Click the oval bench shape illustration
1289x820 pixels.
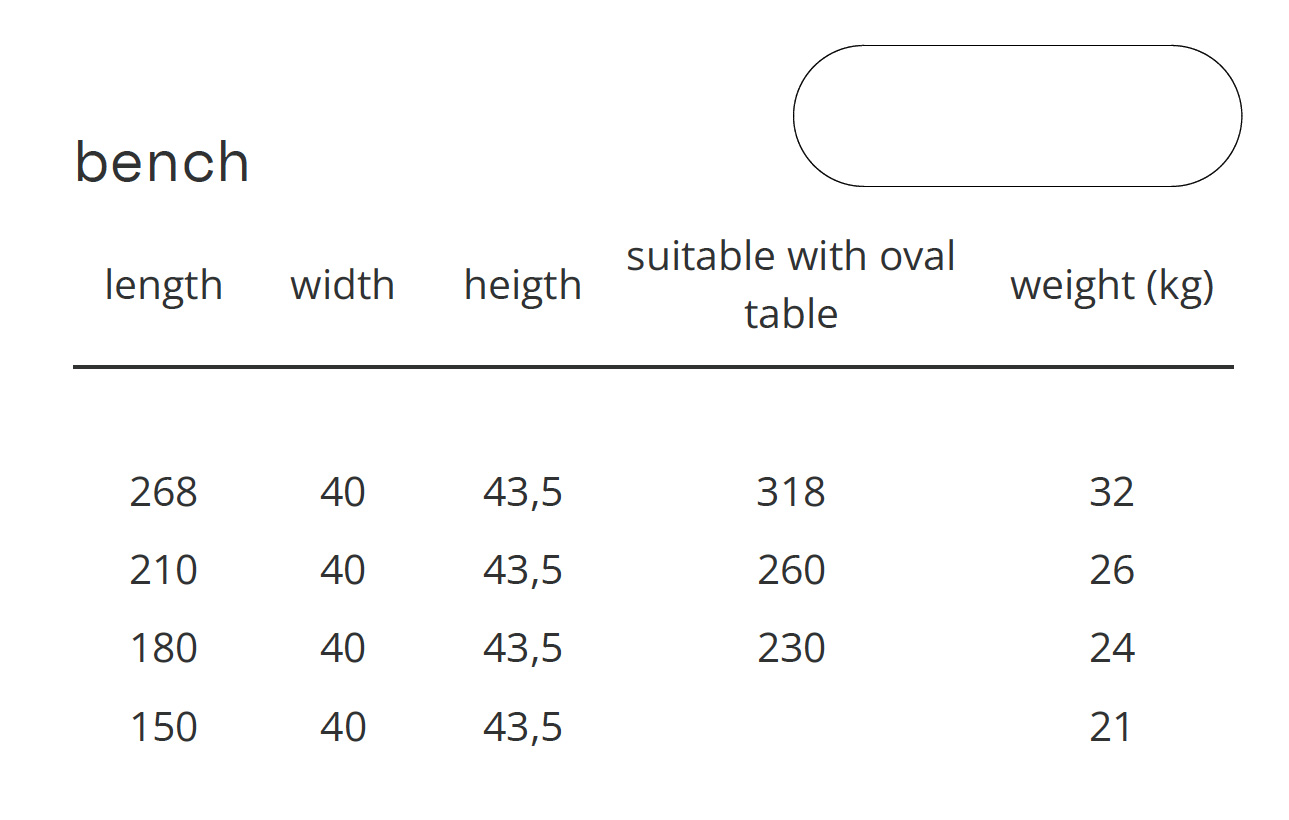pyautogui.click(x=1017, y=116)
